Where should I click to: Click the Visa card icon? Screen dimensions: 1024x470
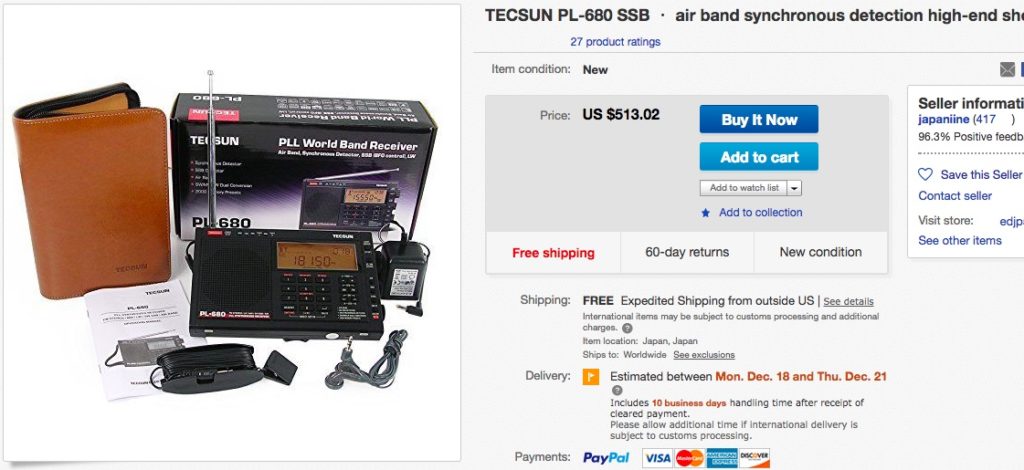click(x=658, y=458)
